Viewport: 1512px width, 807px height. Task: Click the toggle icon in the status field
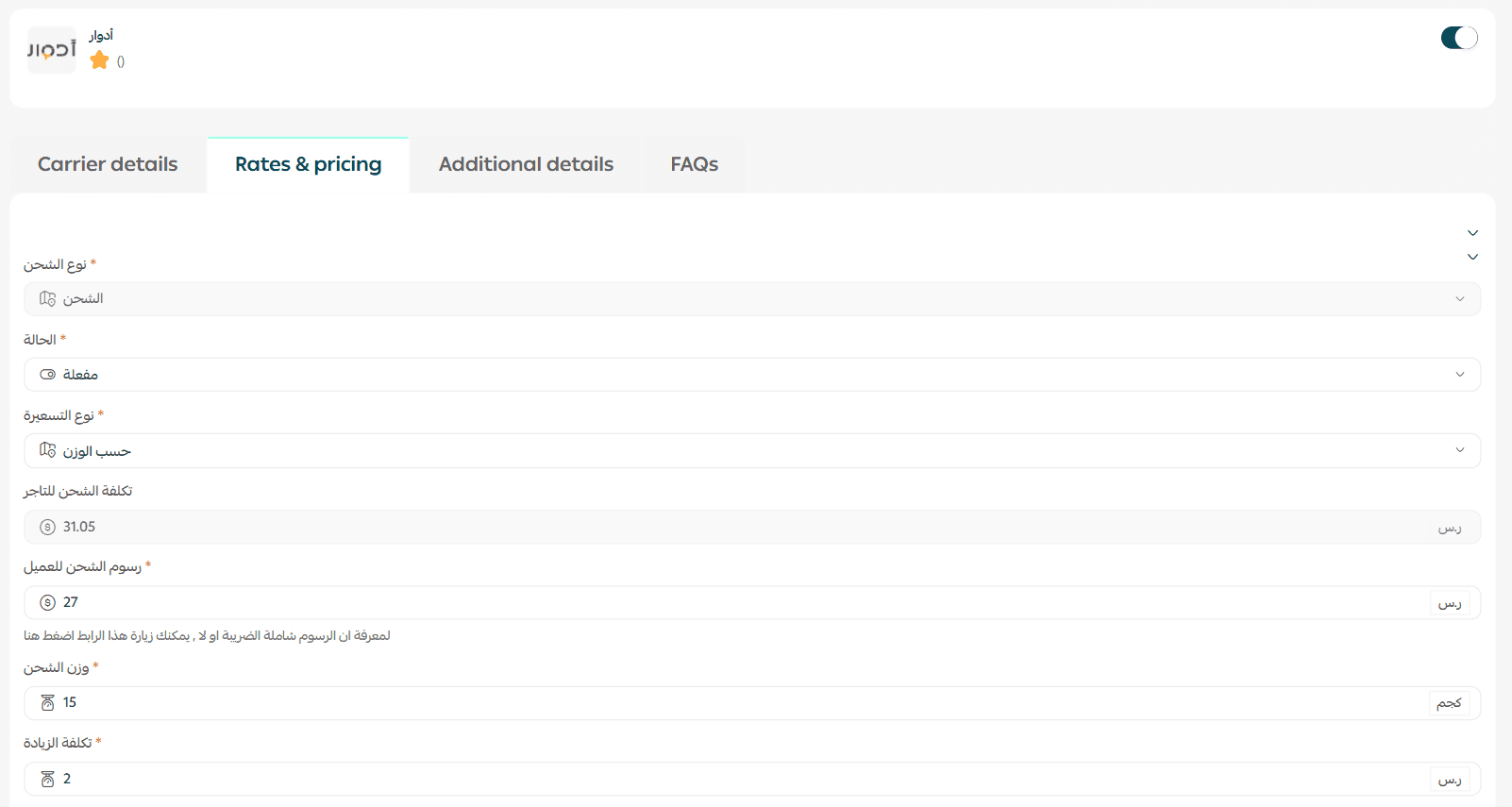point(47,375)
